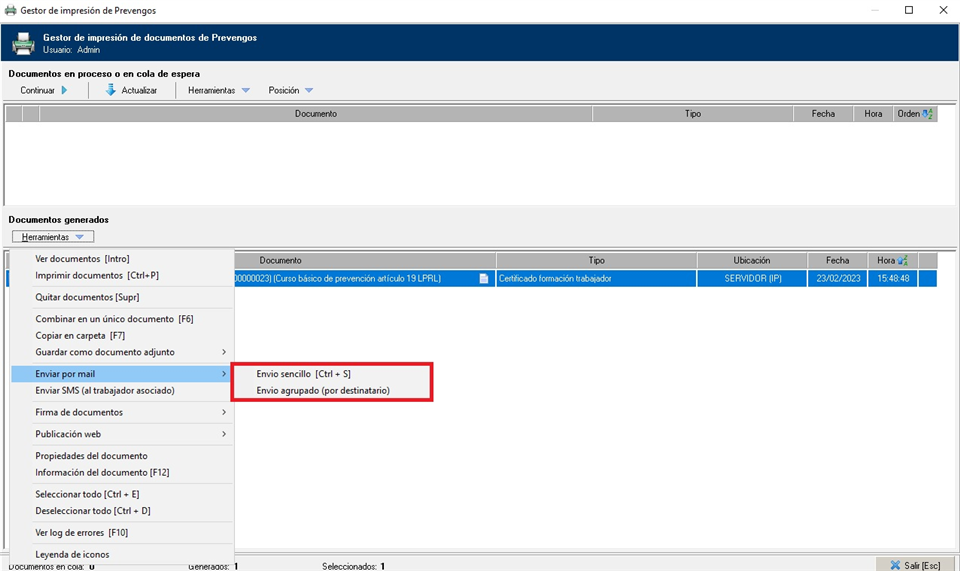Click the sort icon in Orden column header
This screenshot has height=571, width=960.
pyautogui.click(x=927, y=114)
